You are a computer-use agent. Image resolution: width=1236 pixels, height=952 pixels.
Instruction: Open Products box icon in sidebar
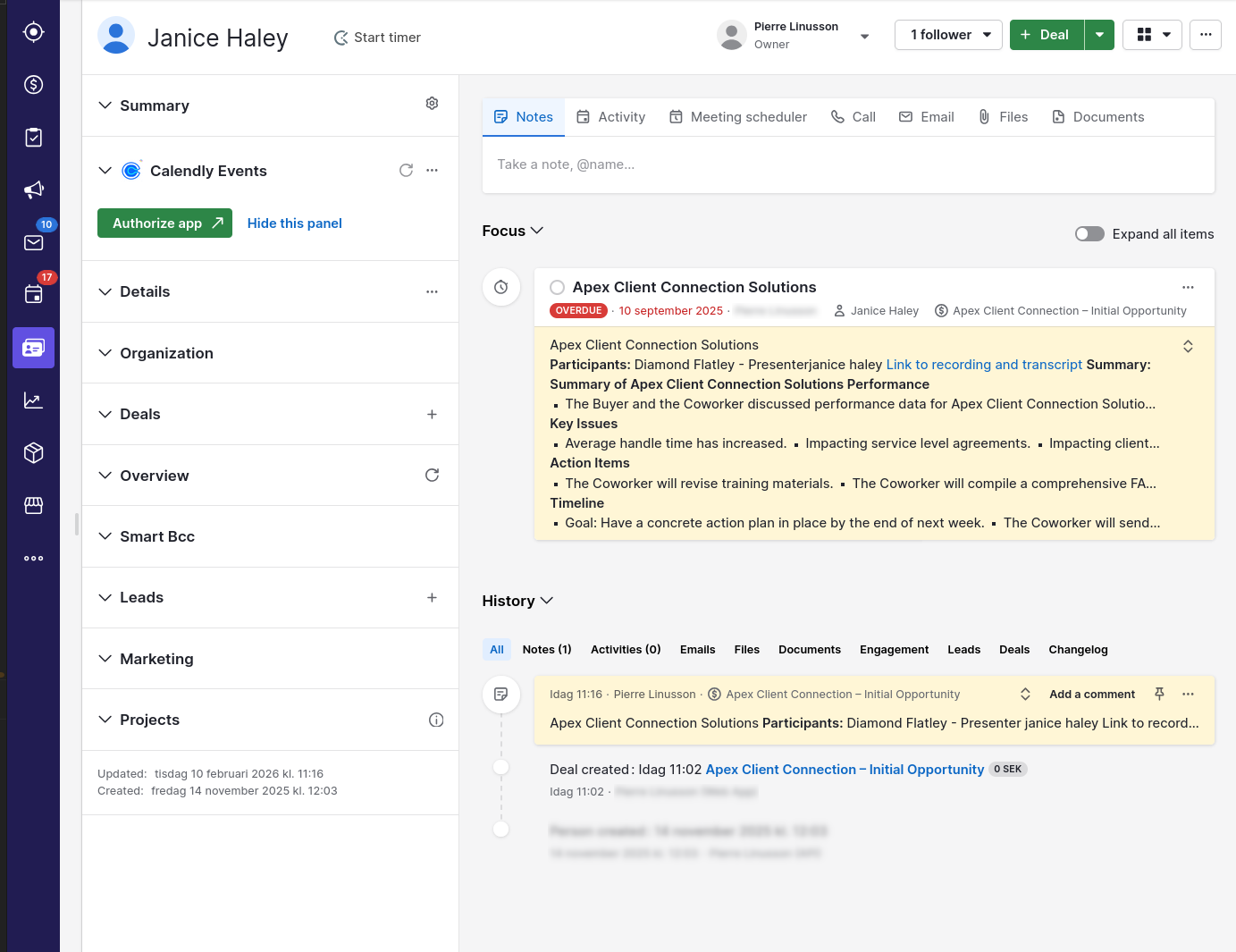coord(33,453)
